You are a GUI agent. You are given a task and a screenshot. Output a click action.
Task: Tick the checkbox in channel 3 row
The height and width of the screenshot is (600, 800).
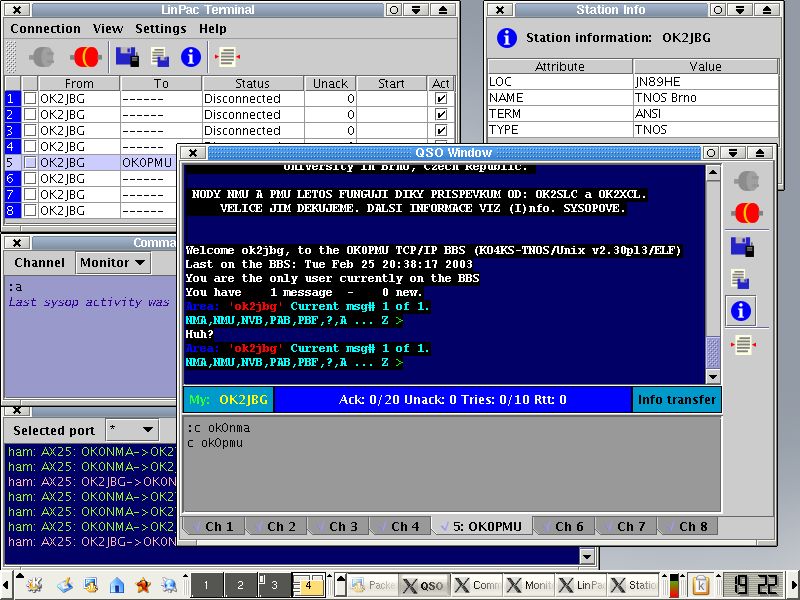[30, 130]
